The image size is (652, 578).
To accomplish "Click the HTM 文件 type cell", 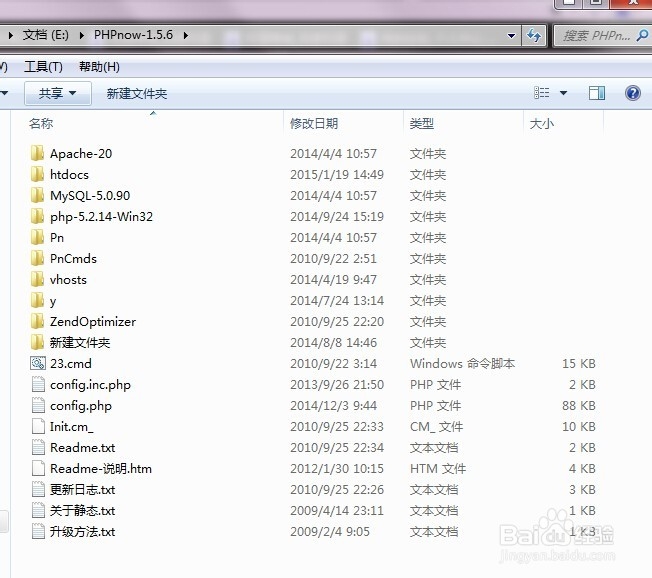I will [438, 469].
